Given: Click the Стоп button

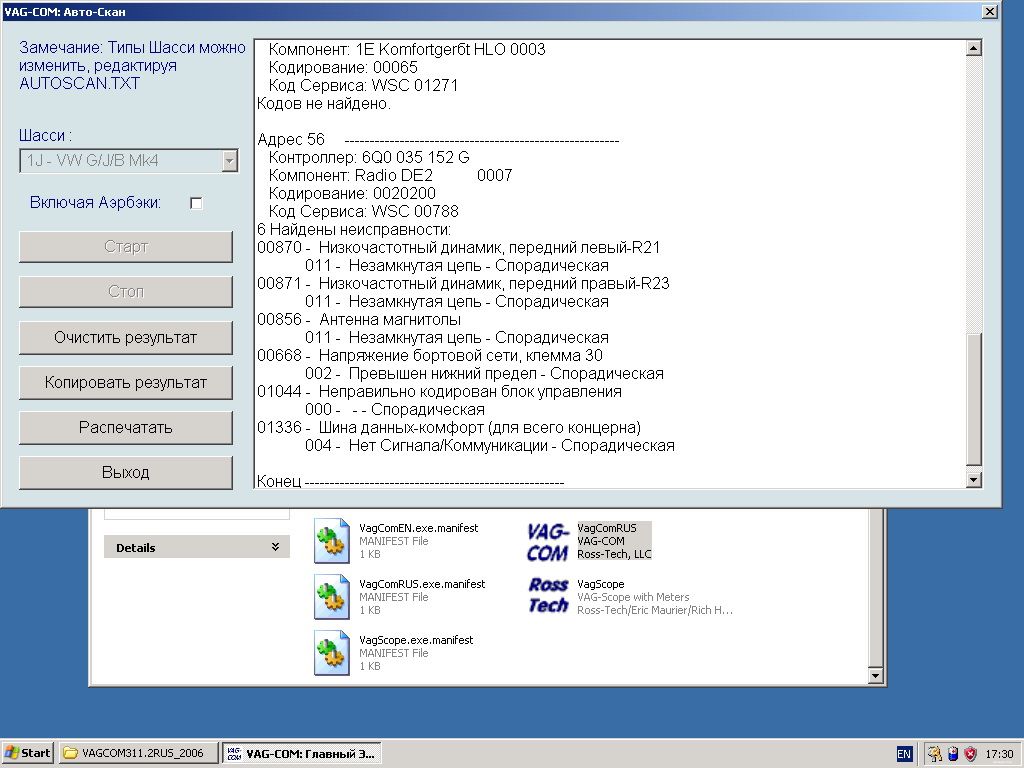Looking at the screenshot, I should (x=126, y=291).
